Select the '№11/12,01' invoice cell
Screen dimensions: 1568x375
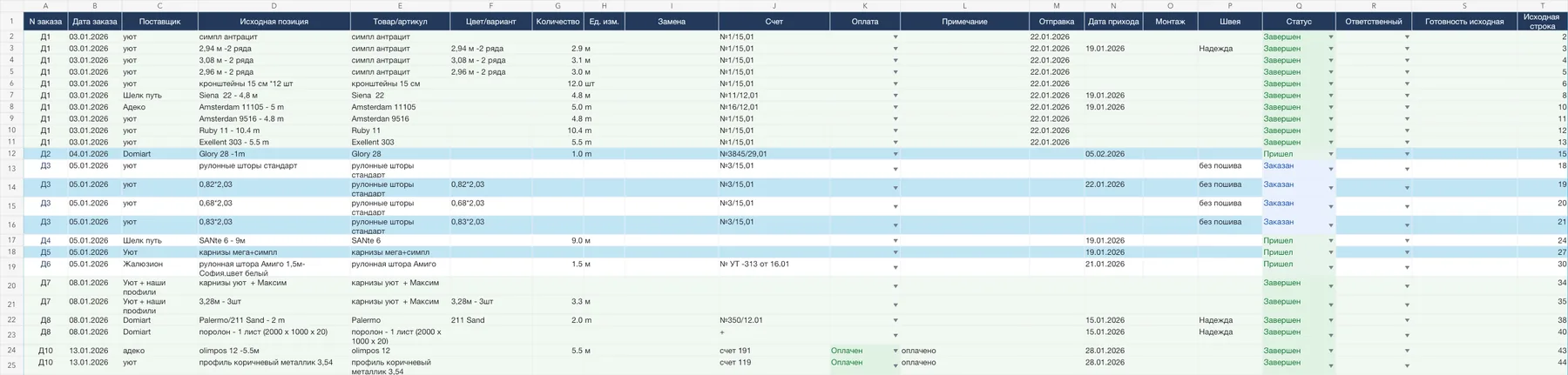point(774,96)
